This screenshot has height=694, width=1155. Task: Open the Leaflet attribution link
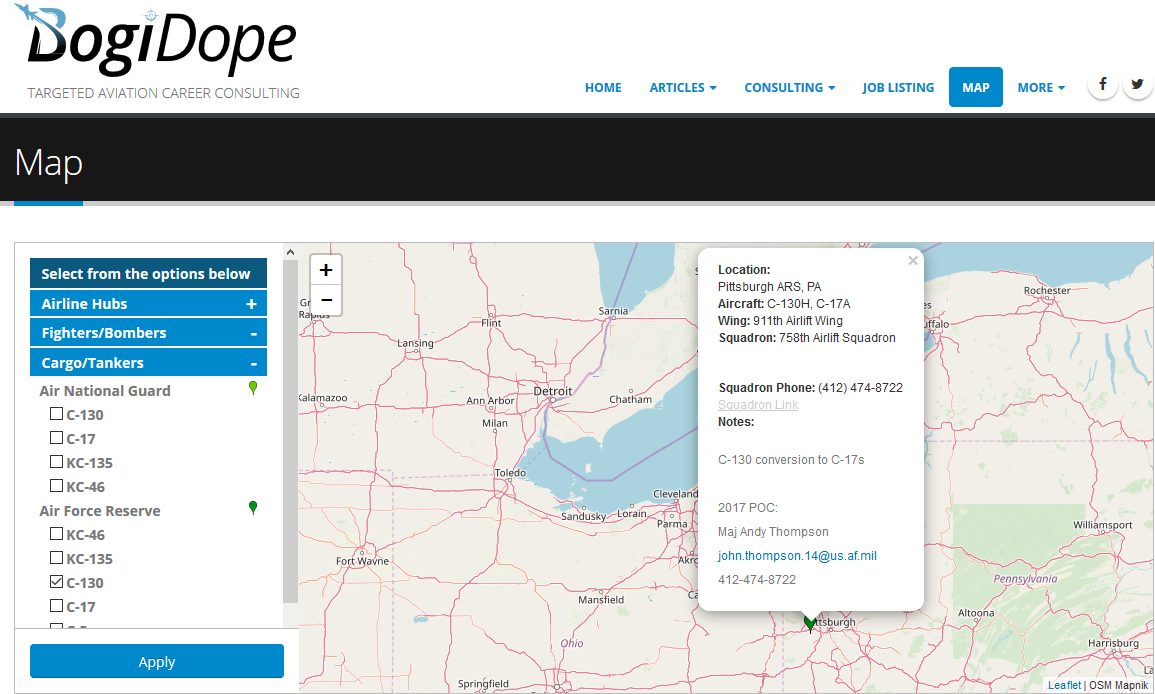[x=1064, y=685]
